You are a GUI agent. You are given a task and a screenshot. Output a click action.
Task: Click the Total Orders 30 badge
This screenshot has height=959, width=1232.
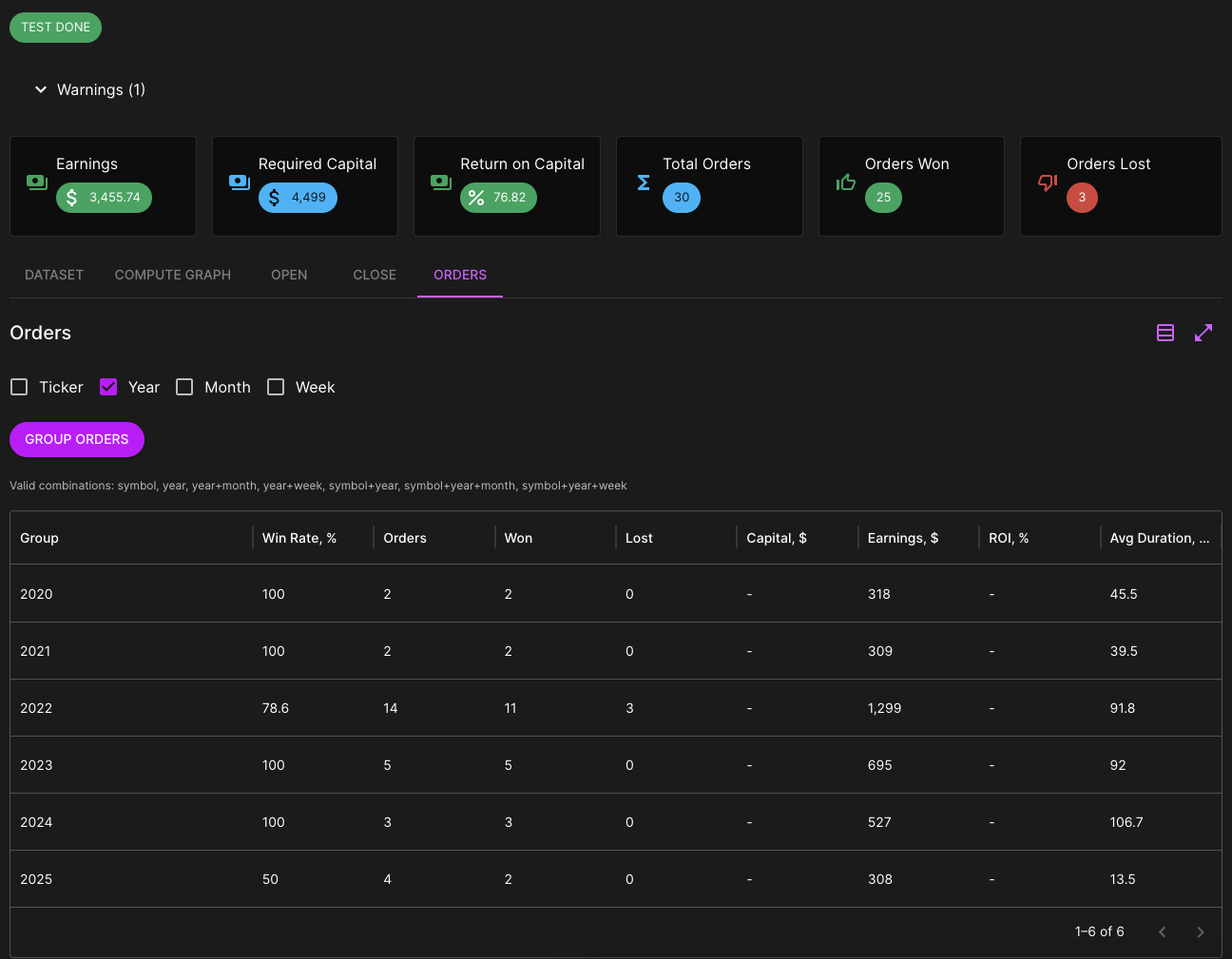[682, 198]
